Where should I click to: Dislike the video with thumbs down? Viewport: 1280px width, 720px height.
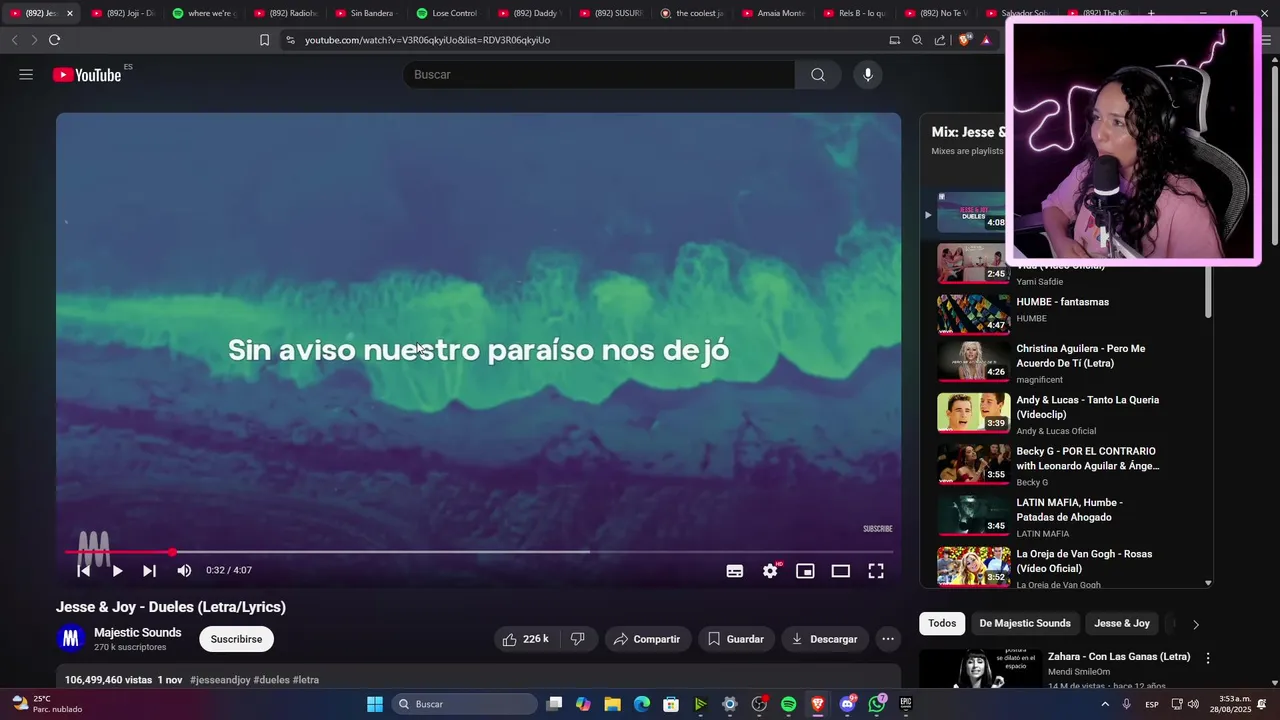point(578,639)
